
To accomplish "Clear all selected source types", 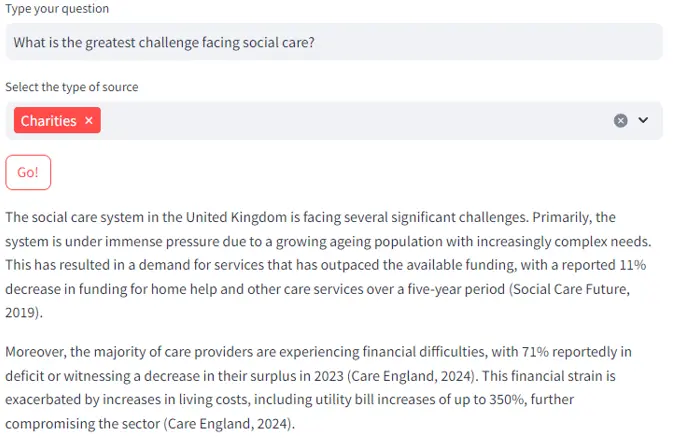I will (620, 121).
